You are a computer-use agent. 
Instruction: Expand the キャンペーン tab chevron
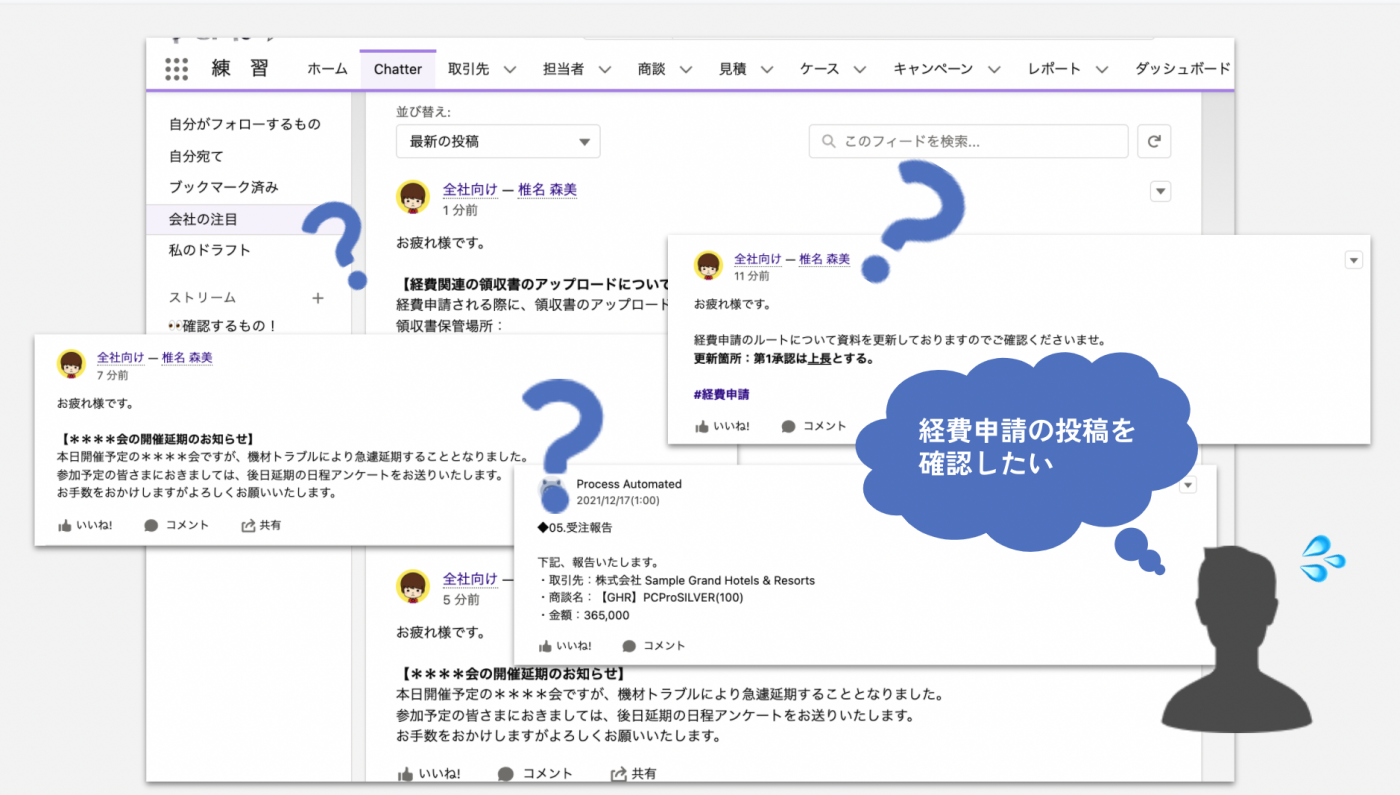click(994, 70)
